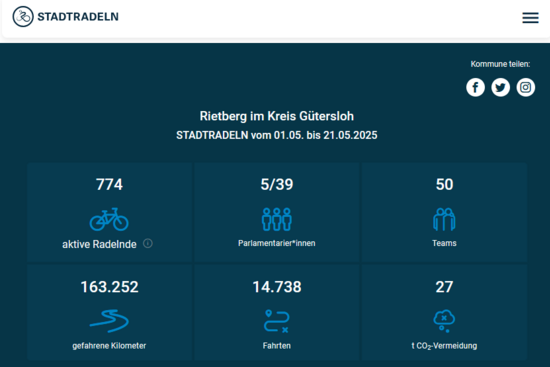Share the commune on Twitter
Viewport: 550px width, 367px height.
click(x=500, y=87)
